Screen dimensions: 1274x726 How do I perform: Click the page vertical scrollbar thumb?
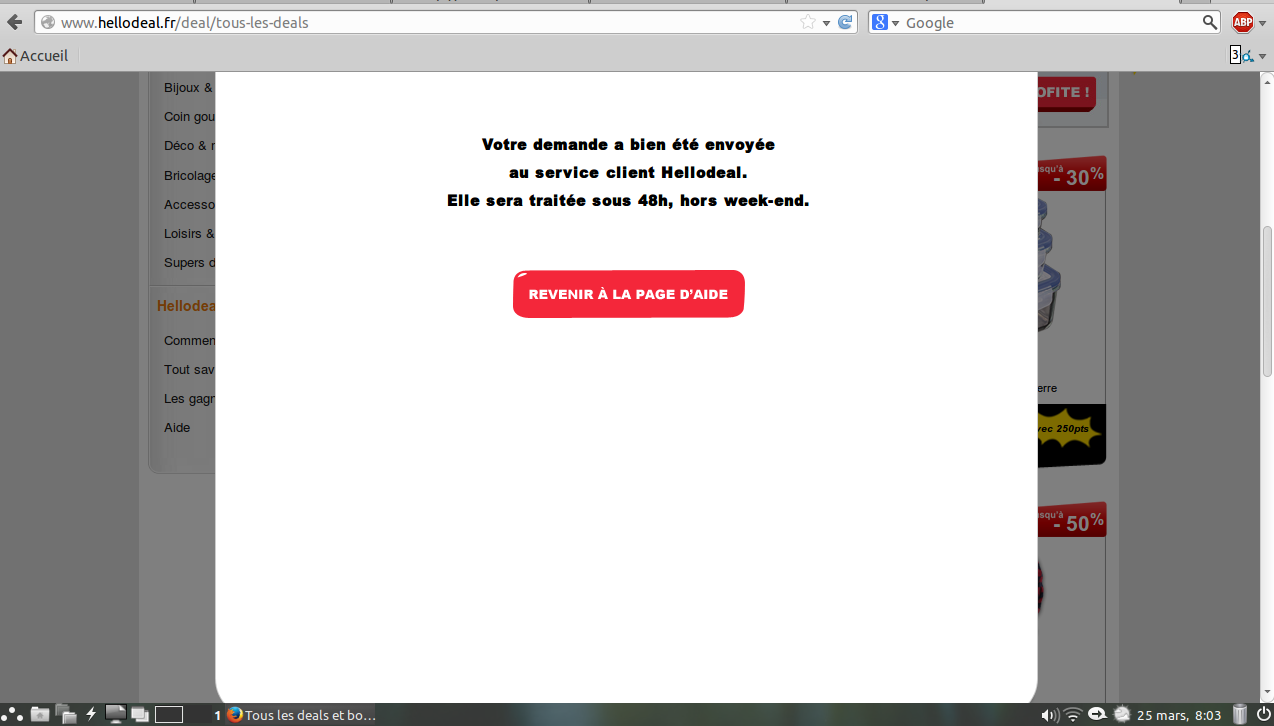click(1267, 301)
